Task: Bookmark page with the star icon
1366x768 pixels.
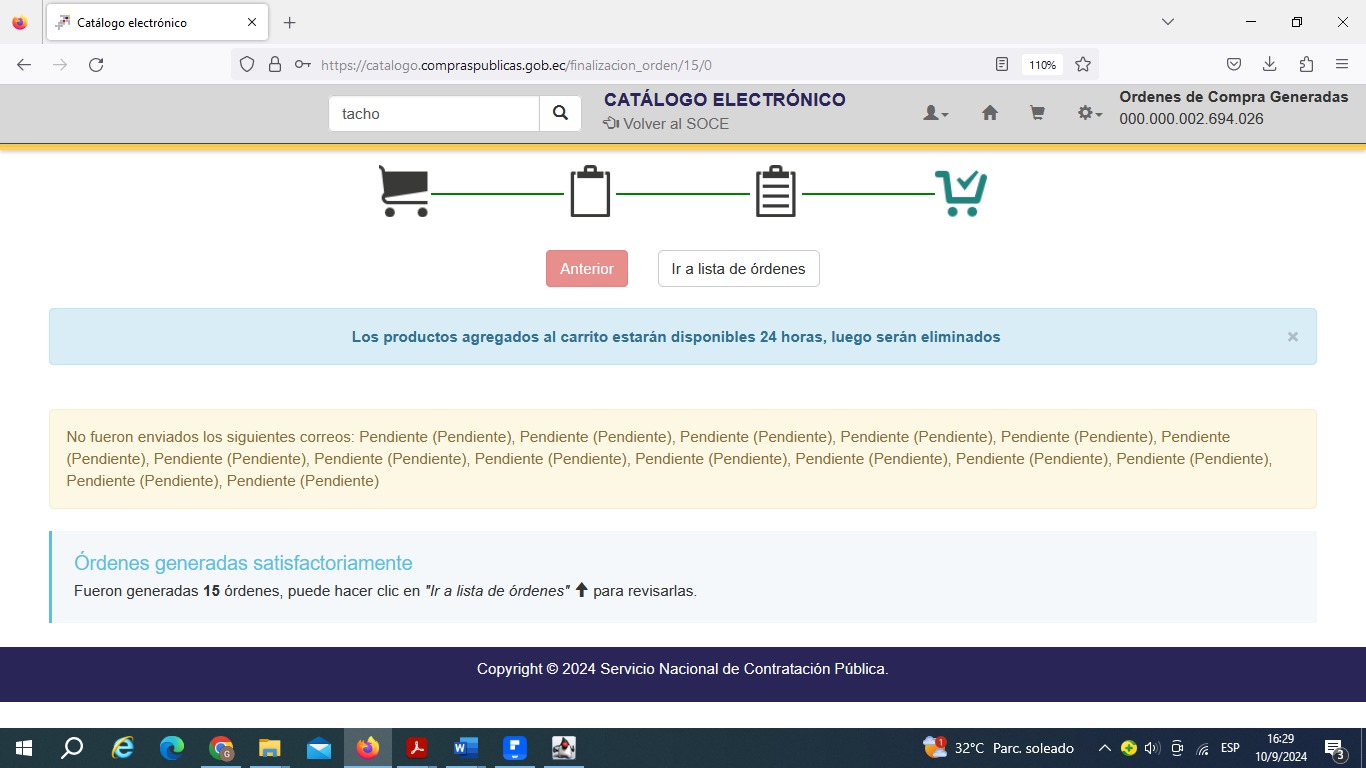Action: 1083,65
